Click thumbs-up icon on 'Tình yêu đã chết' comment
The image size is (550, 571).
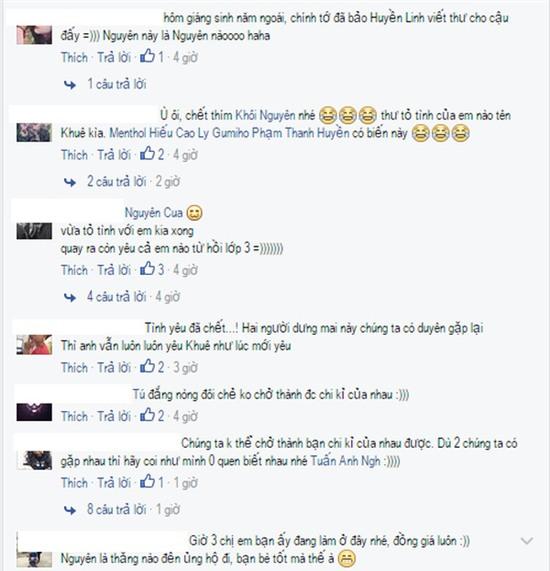coord(148,366)
